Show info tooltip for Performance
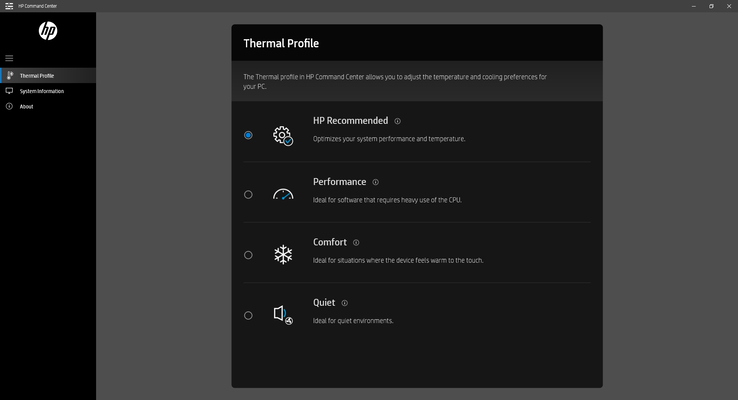The height and width of the screenshot is (400, 738). tap(376, 182)
